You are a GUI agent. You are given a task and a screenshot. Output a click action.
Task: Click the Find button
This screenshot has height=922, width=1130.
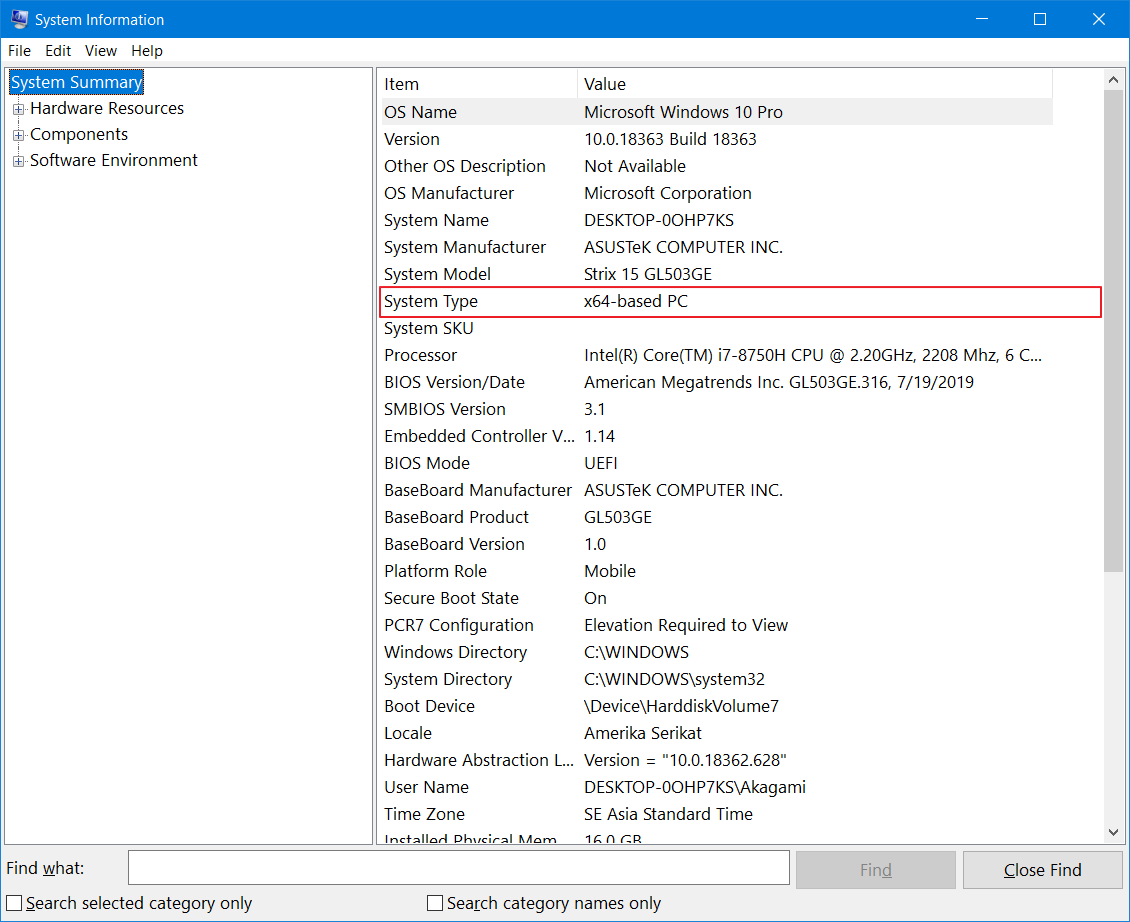[x=875, y=870]
